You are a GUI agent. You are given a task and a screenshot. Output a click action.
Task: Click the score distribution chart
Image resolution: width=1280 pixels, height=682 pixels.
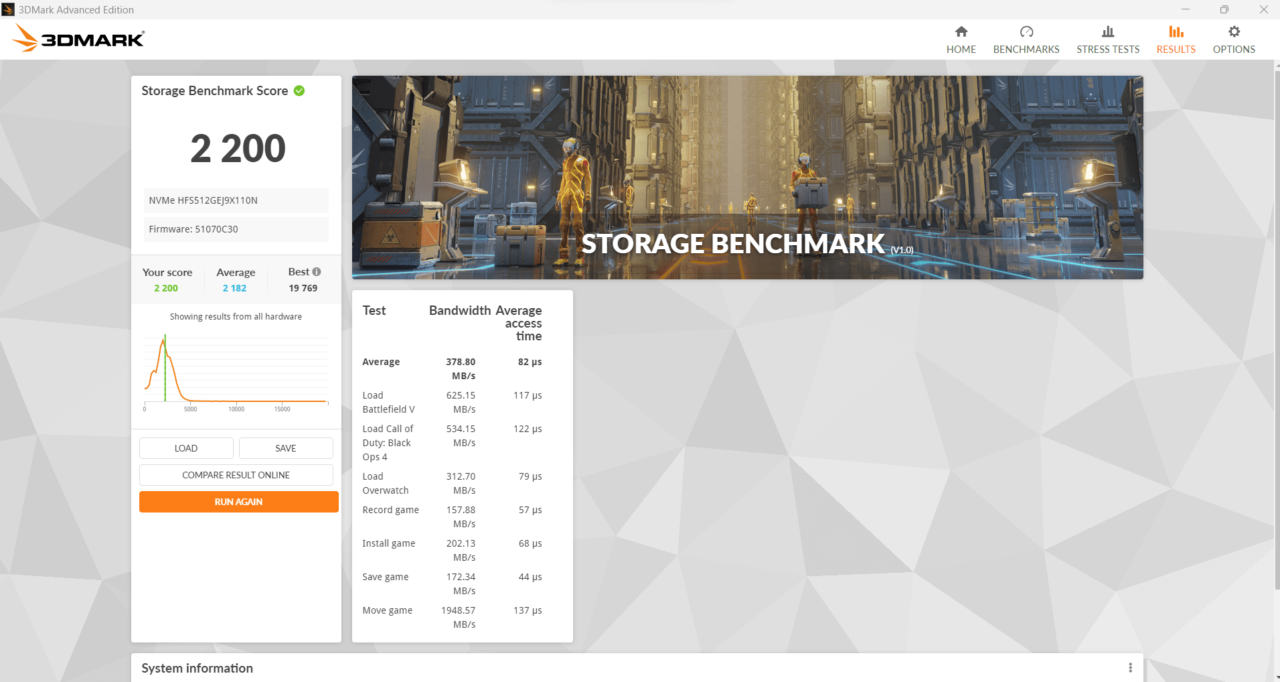tap(236, 370)
